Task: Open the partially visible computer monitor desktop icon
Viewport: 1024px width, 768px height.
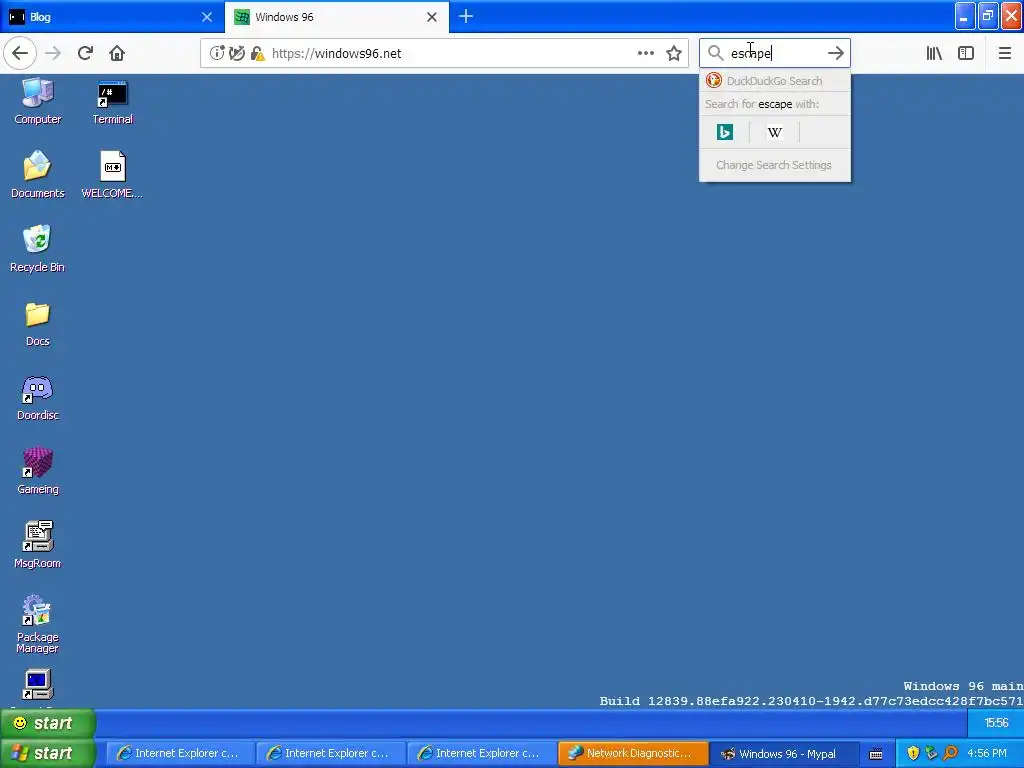Action: click(37, 687)
